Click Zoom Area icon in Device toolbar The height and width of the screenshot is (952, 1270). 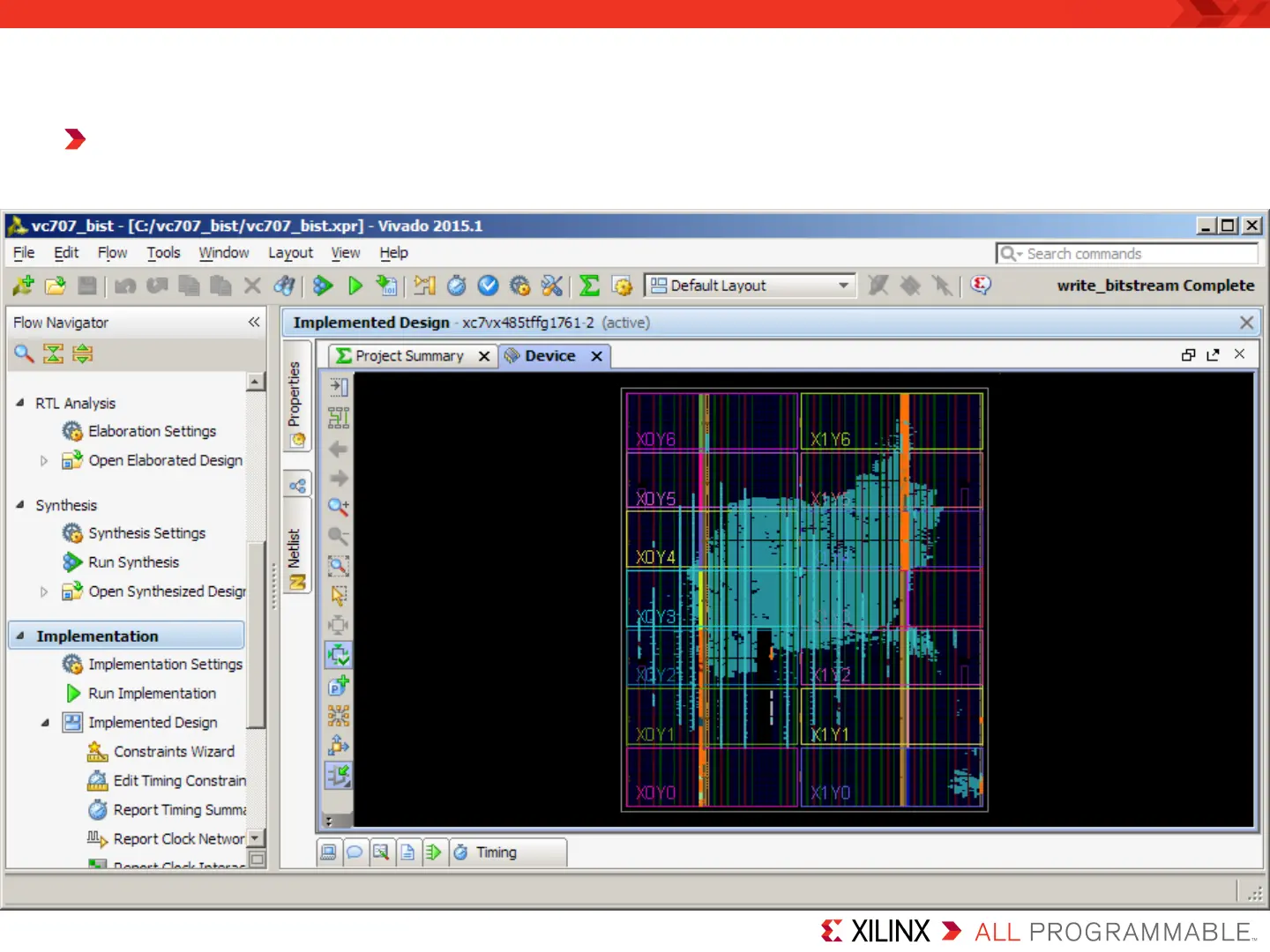pos(339,566)
